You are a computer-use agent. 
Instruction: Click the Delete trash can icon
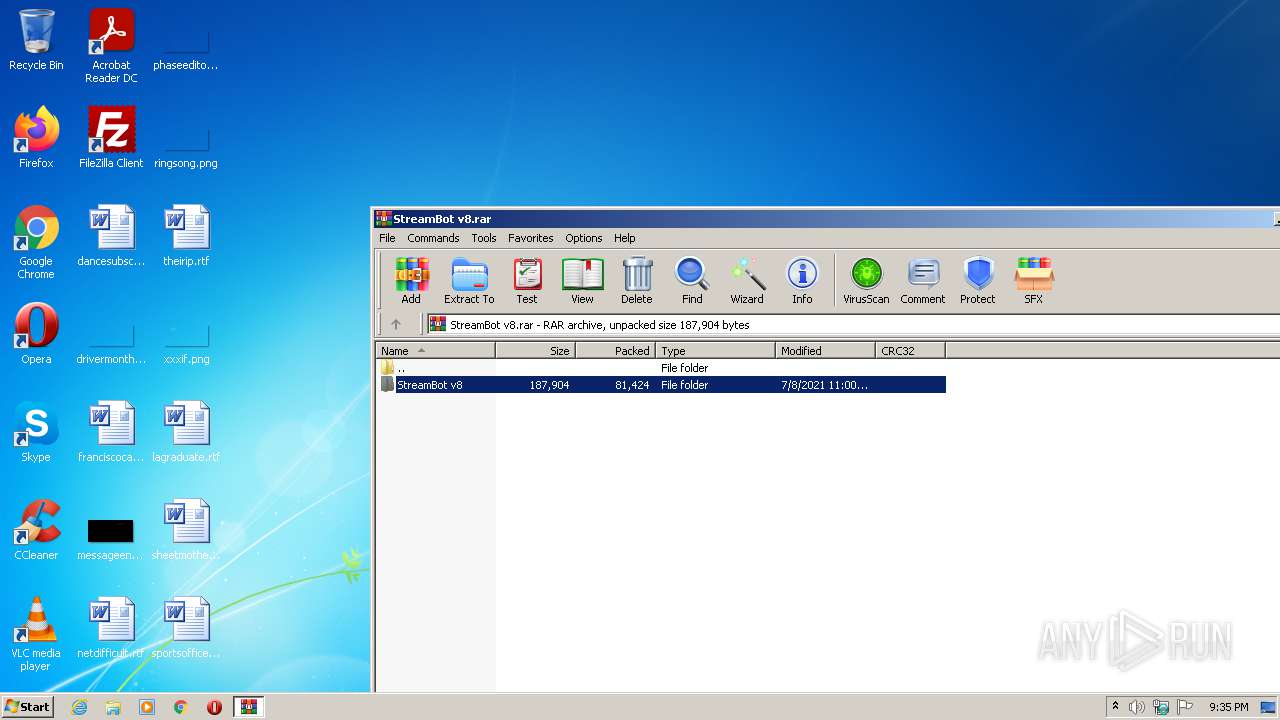pos(637,281)
